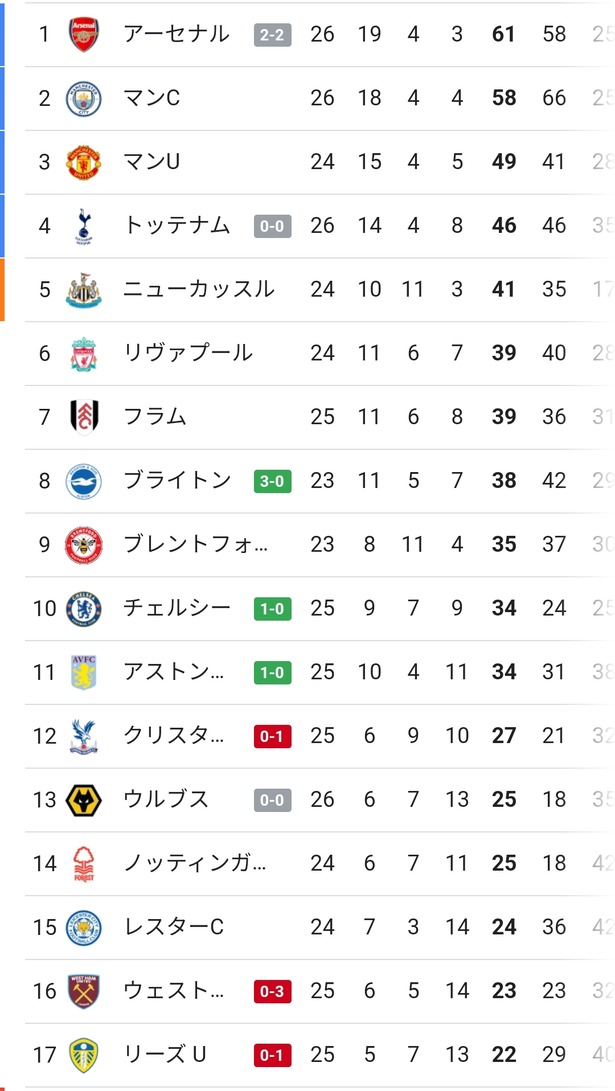
Task: Click the Manchester City badge icon
Action: pos(83,97)
